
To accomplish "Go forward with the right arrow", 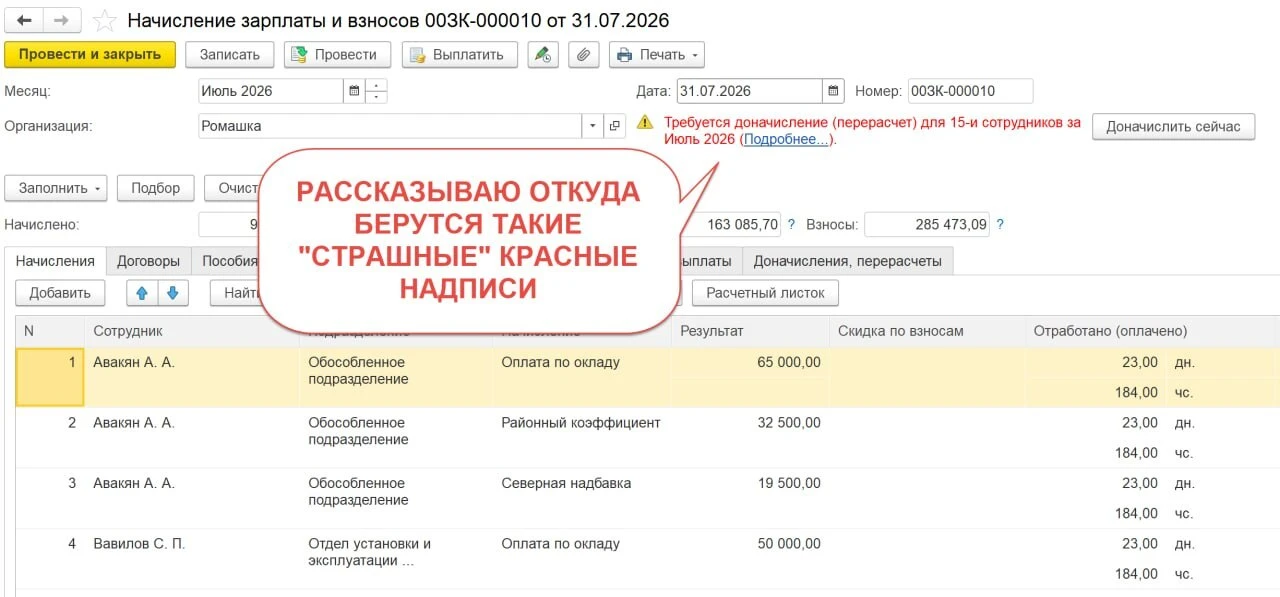I will pos(62,20).
